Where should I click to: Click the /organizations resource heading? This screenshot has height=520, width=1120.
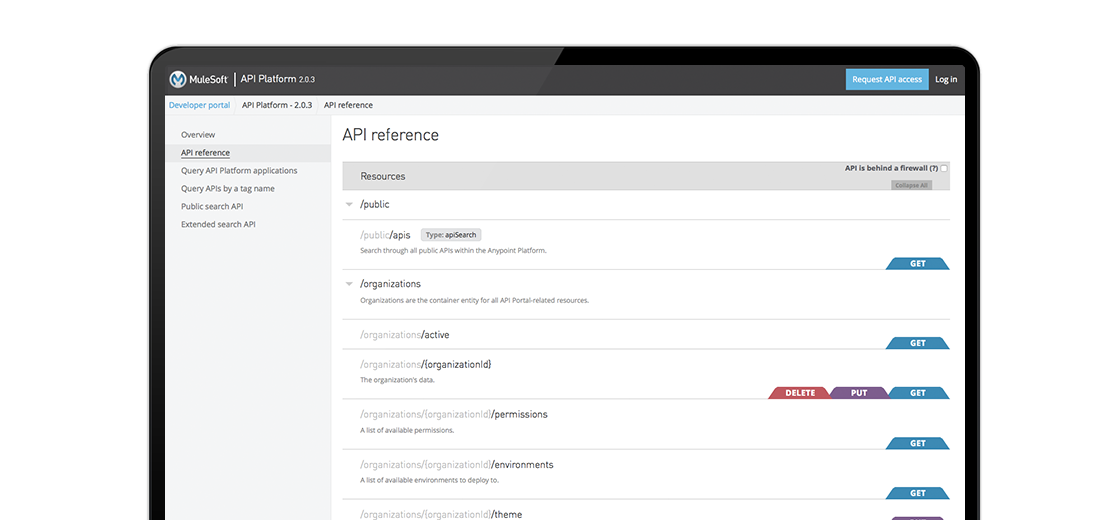(x=390, y=284)
